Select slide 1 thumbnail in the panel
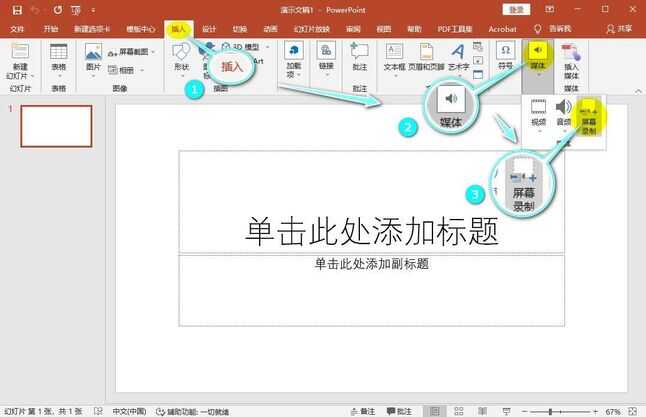Viewport: 646px width, 417px height. [56, 126]
